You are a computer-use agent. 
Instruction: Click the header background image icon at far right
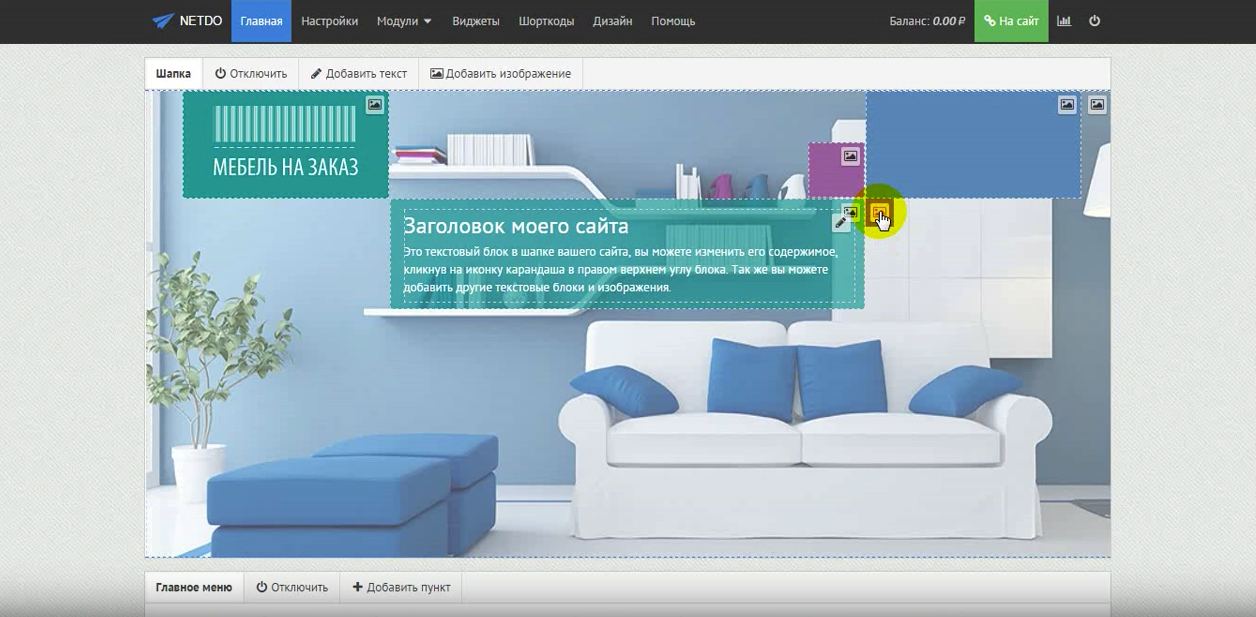(1097, 105)
